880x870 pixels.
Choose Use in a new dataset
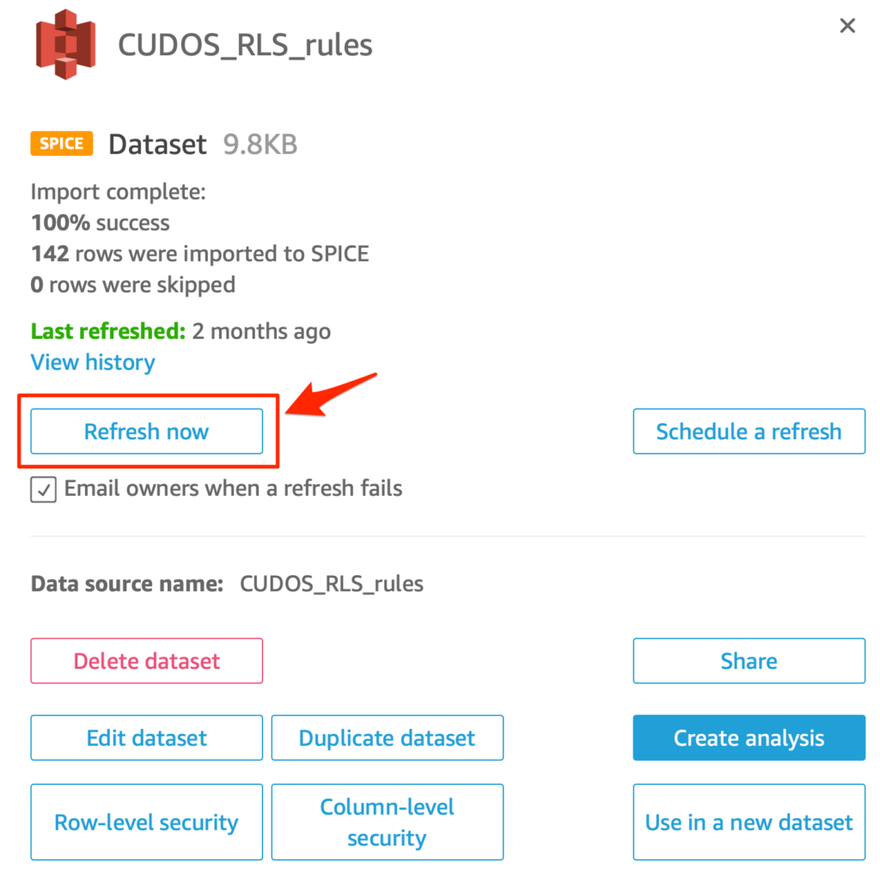(x=748, y=822)
